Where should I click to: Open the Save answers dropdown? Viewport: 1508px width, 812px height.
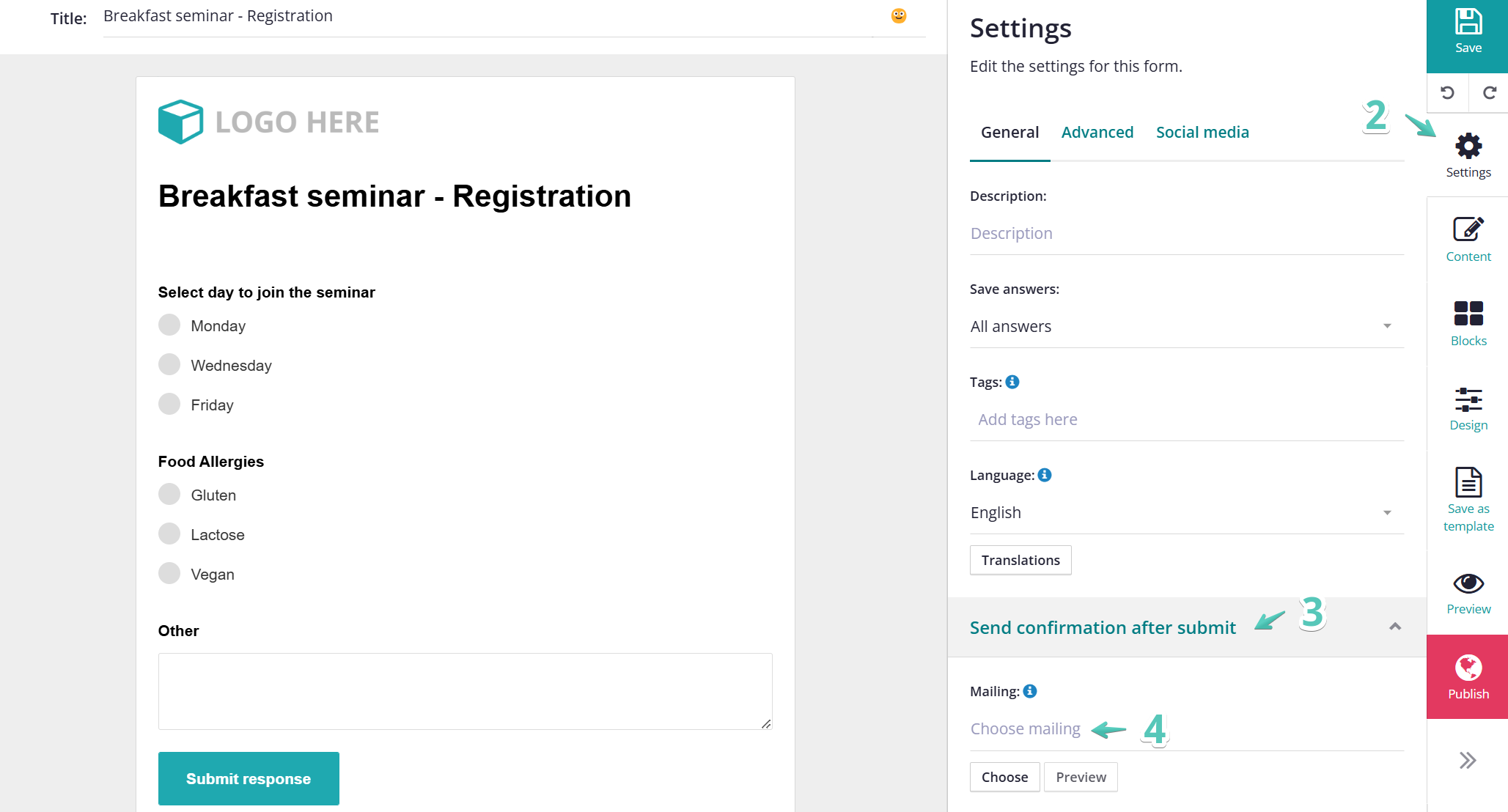[x=1186, y=326]
